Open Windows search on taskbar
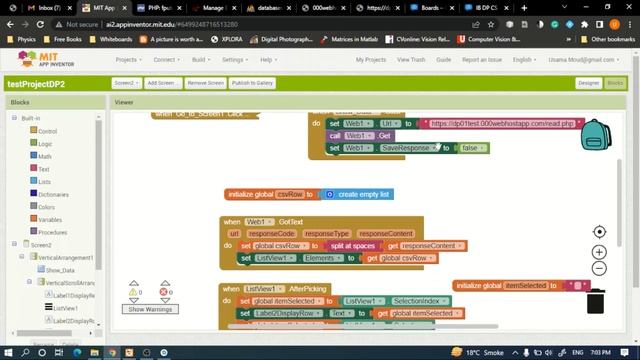The image size is (640, 360). point(25,352)
